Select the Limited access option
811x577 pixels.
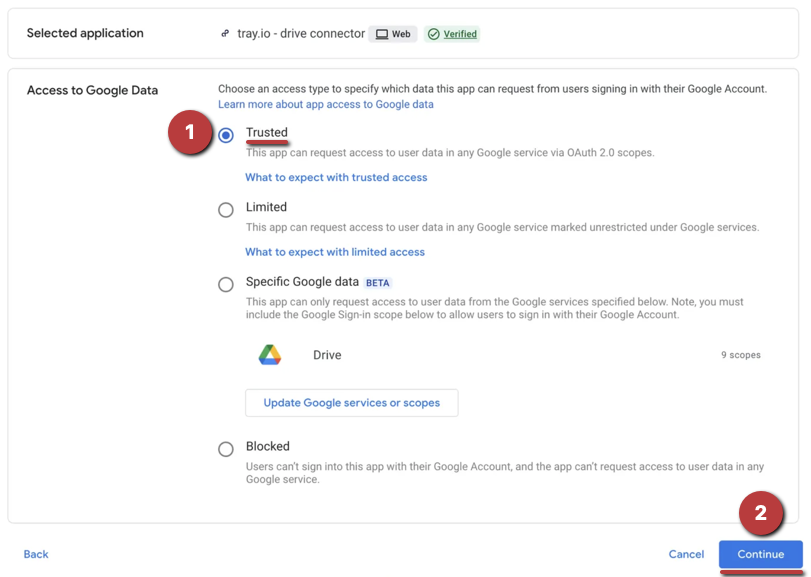click(225, 209)
